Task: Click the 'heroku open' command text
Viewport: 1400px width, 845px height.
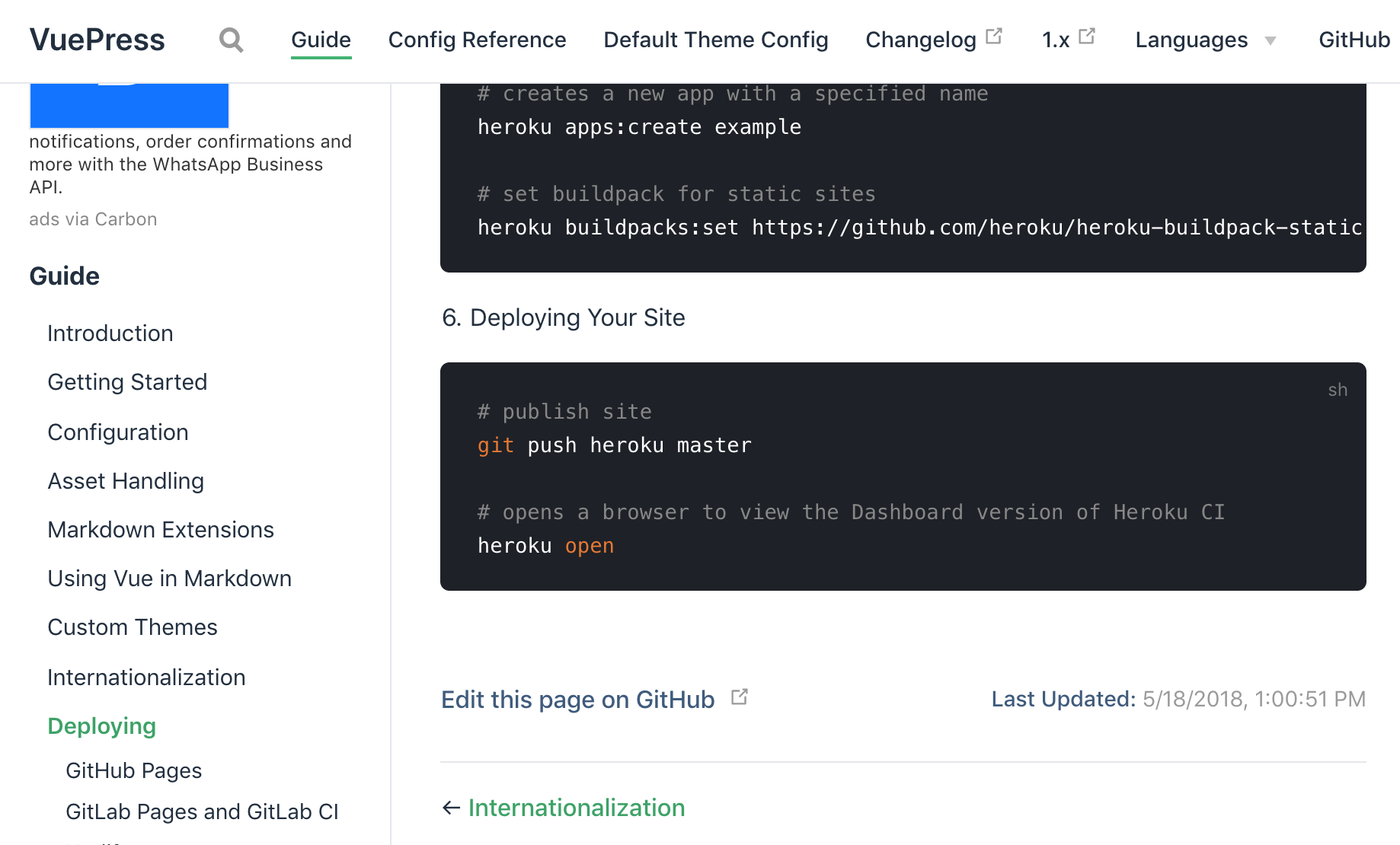Action: tap(545, 546)
